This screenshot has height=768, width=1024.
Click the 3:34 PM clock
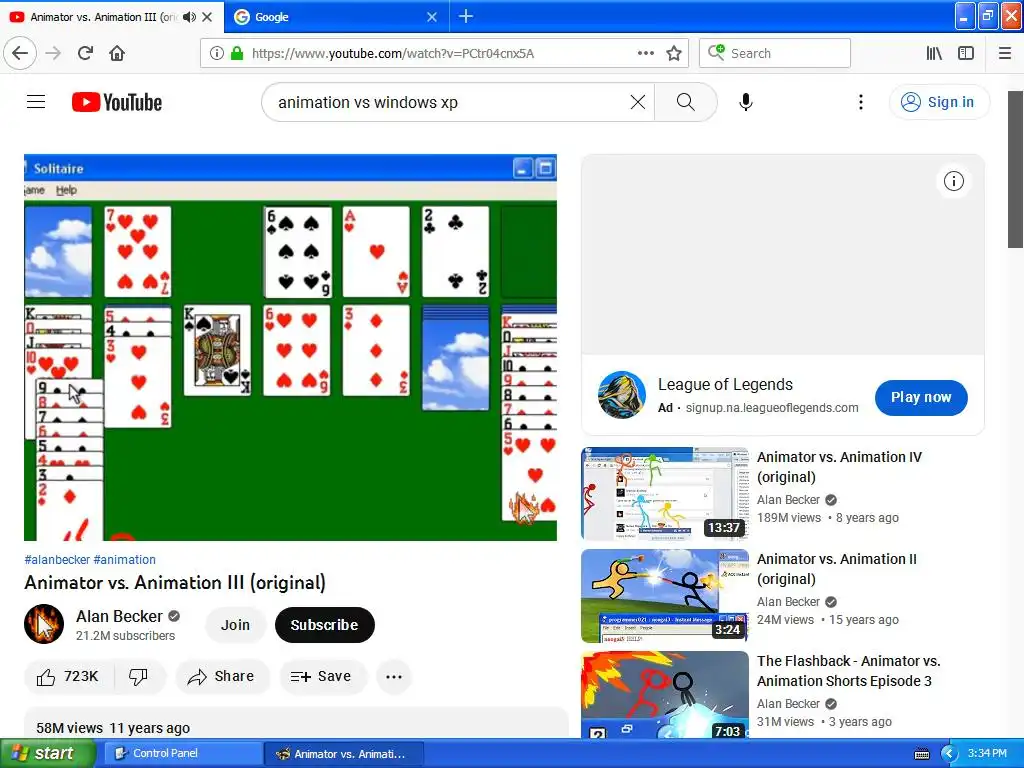987,753
